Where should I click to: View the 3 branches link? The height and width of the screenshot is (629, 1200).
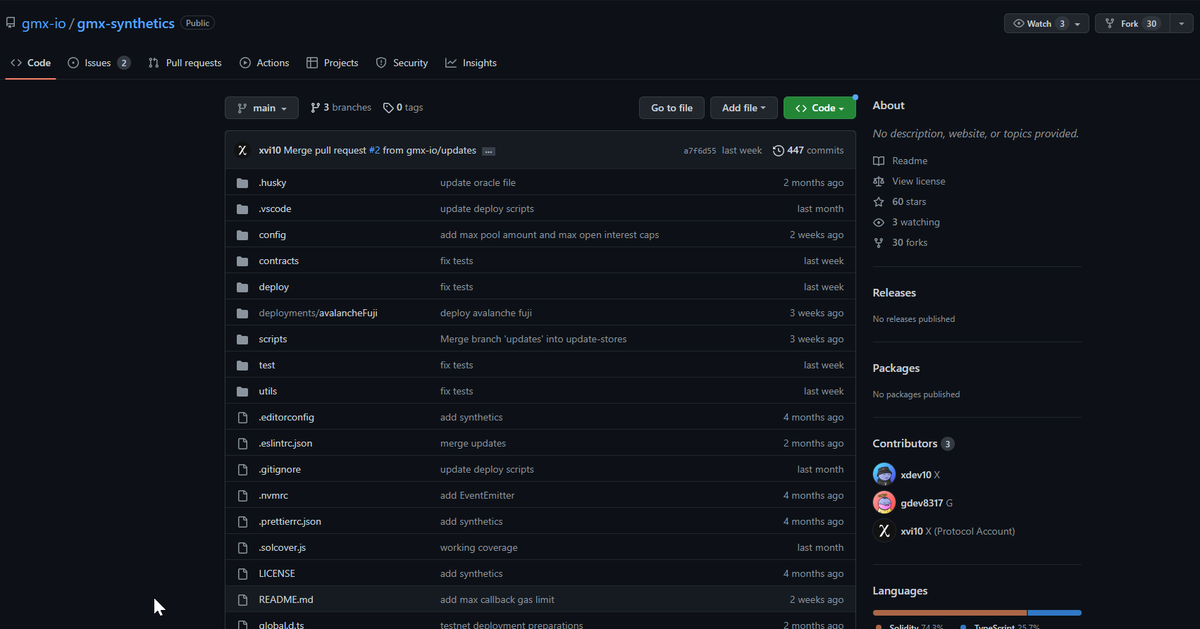[340, 108]
